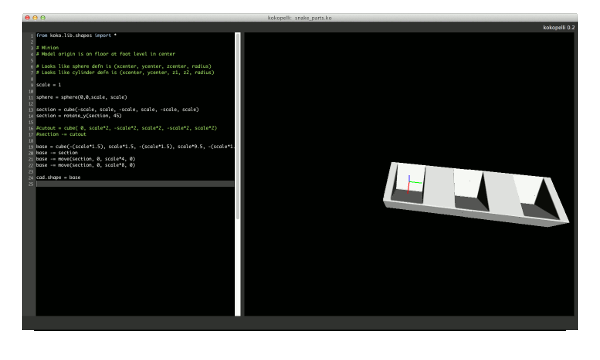600x360 pixels.
Task: Click the "cad.shape = base" line
Action: [x=58, y=178]
